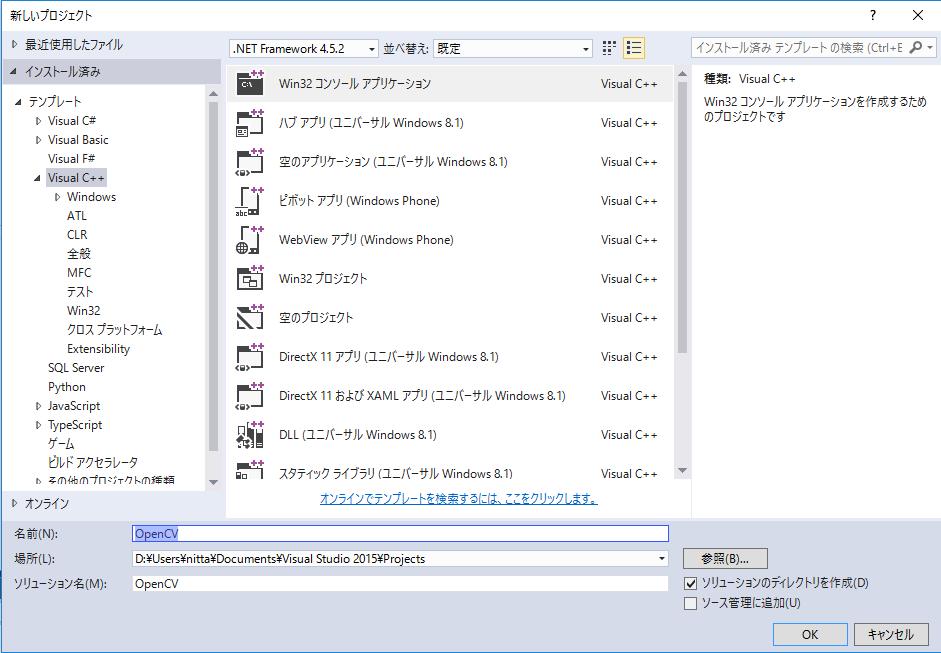Click the 名前 project name input field
Image resolution: width=941 pixels, height=653 pixels.
point(400,534)
